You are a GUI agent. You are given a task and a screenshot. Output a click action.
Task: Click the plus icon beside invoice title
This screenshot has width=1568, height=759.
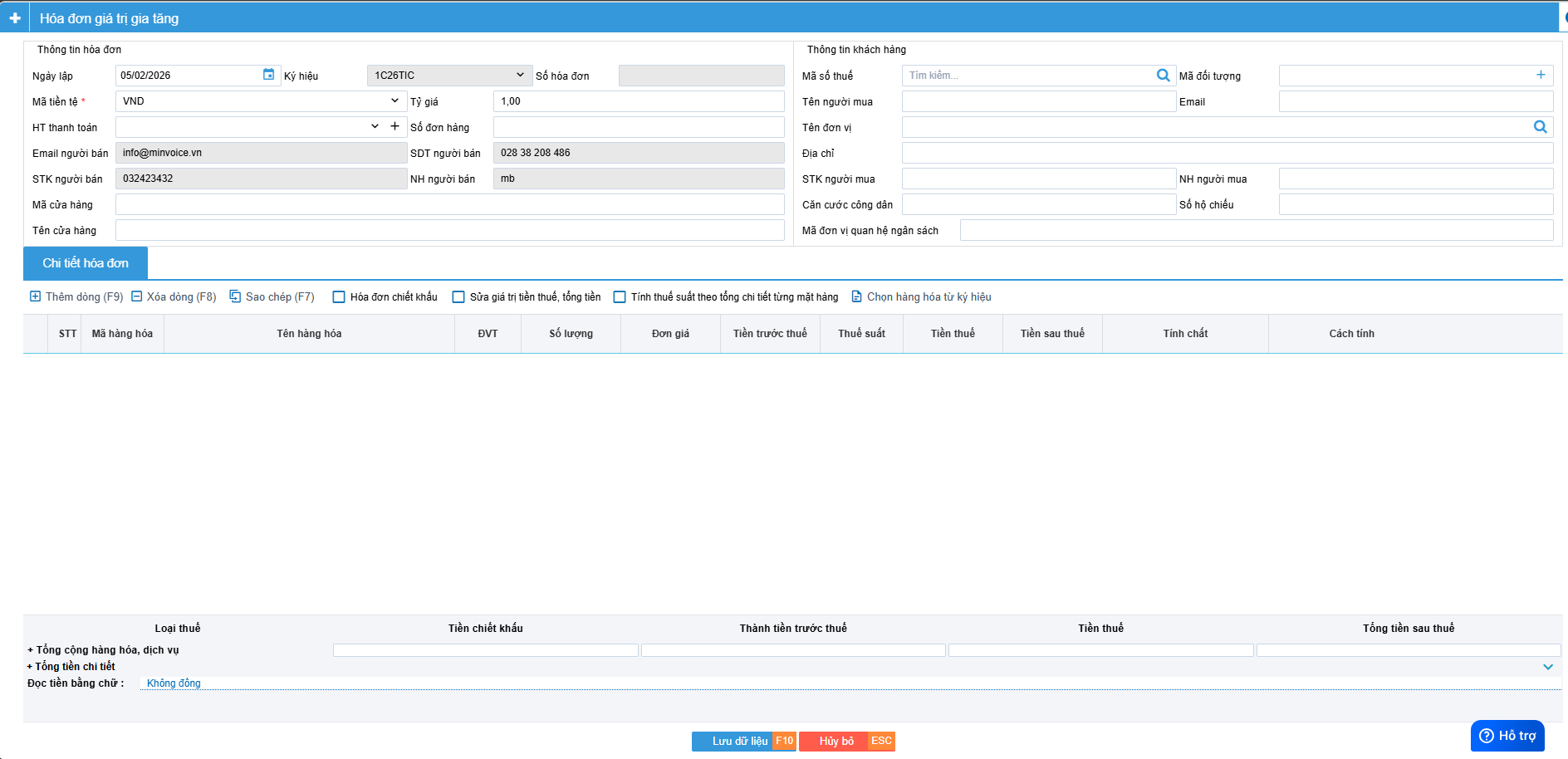pos(15,18)
